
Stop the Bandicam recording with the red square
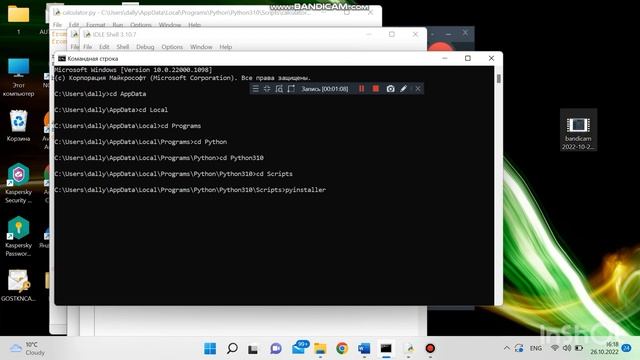376,89
